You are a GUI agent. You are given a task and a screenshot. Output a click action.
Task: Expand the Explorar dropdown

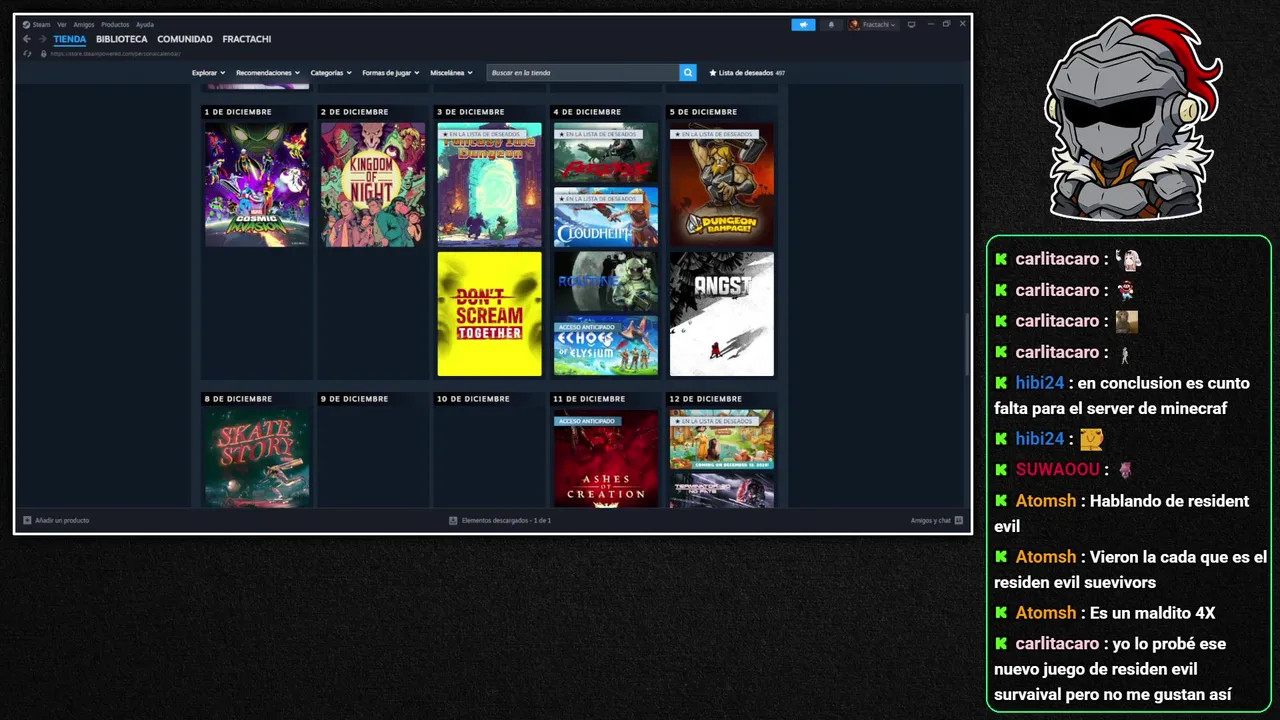208,73
